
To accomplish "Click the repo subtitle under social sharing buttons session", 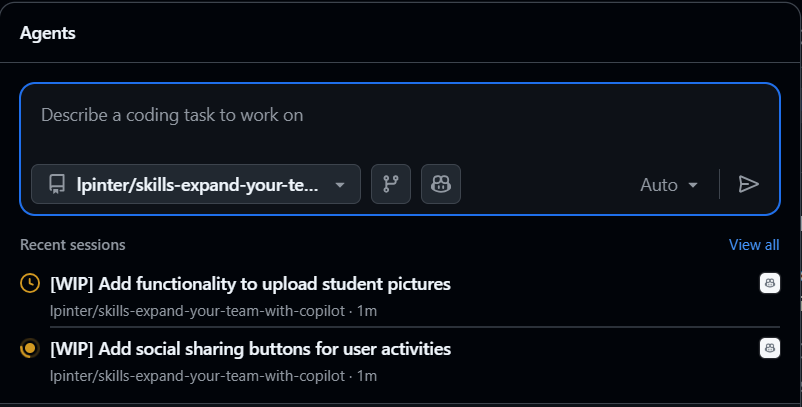I will [213, 376].
